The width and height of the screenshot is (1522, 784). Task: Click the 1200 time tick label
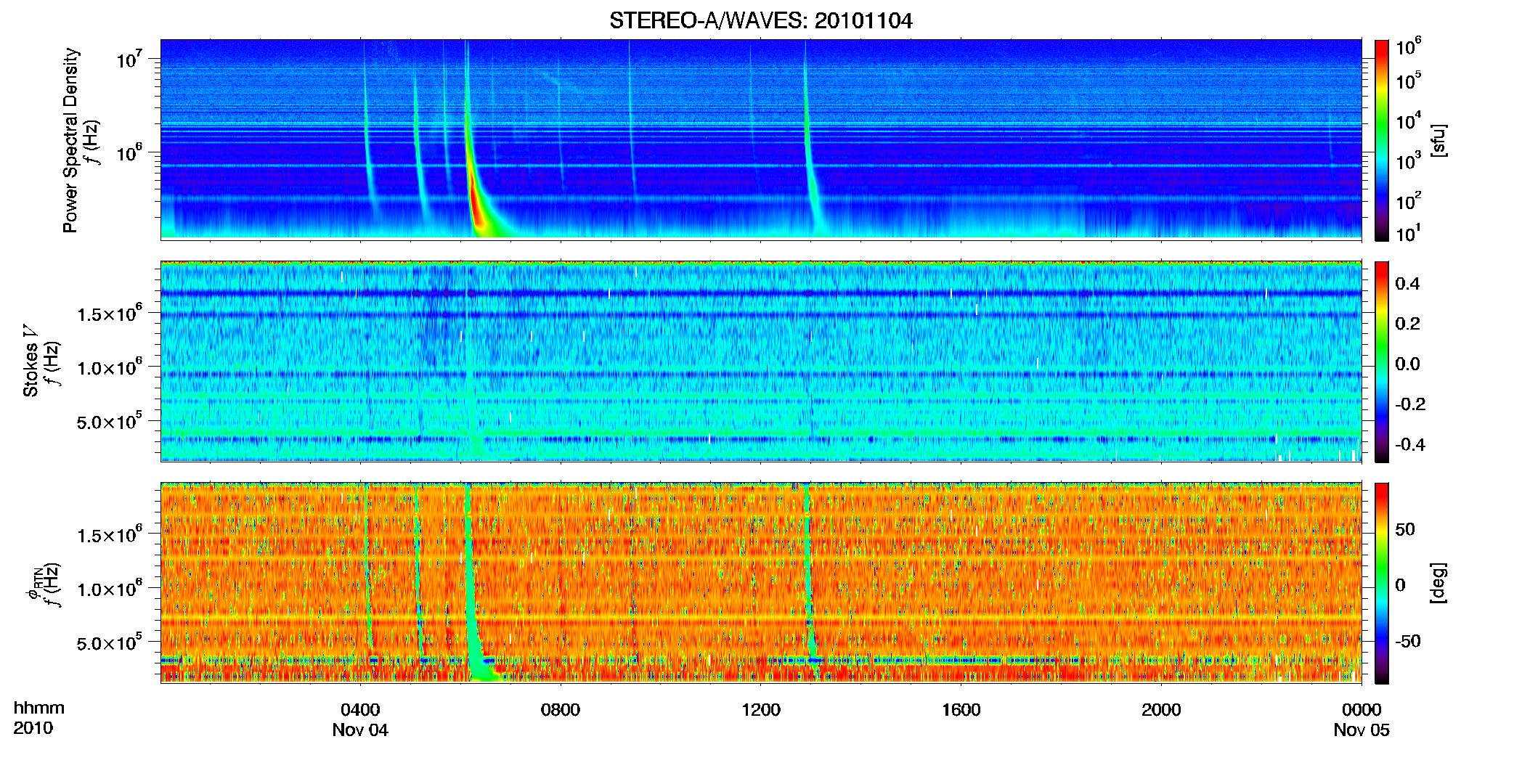click(761, 710)
